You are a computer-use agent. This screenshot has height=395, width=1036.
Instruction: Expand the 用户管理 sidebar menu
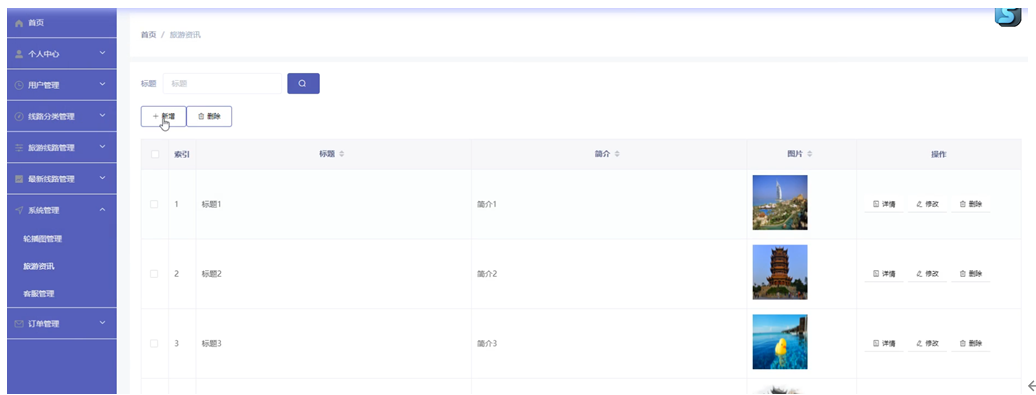(61, 85)
